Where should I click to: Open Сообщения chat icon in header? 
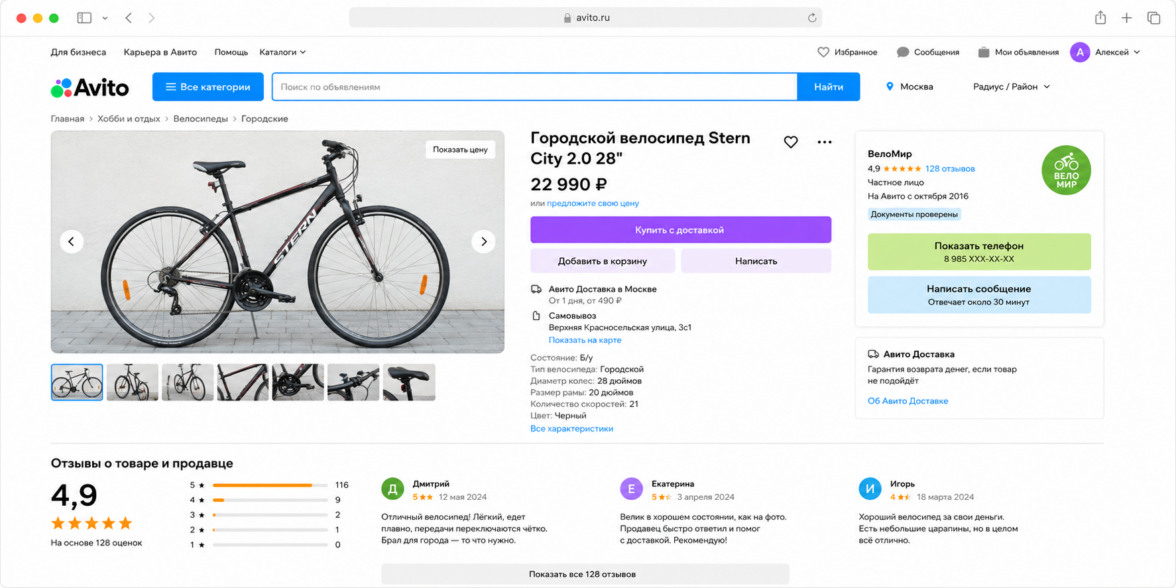pyautogui.click(x=903, y=52)
